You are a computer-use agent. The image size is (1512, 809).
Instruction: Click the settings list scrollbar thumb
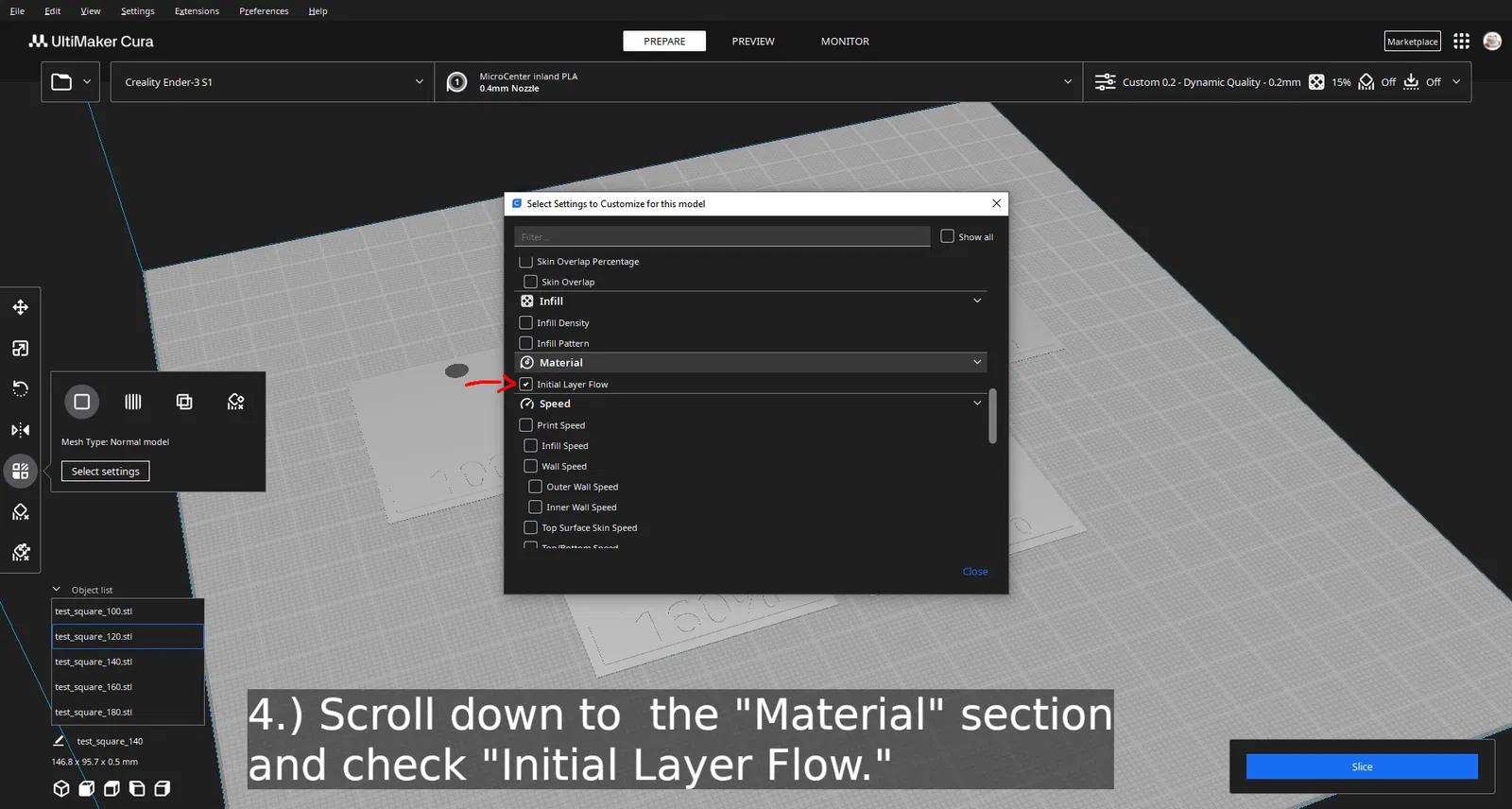pos(992,415)
